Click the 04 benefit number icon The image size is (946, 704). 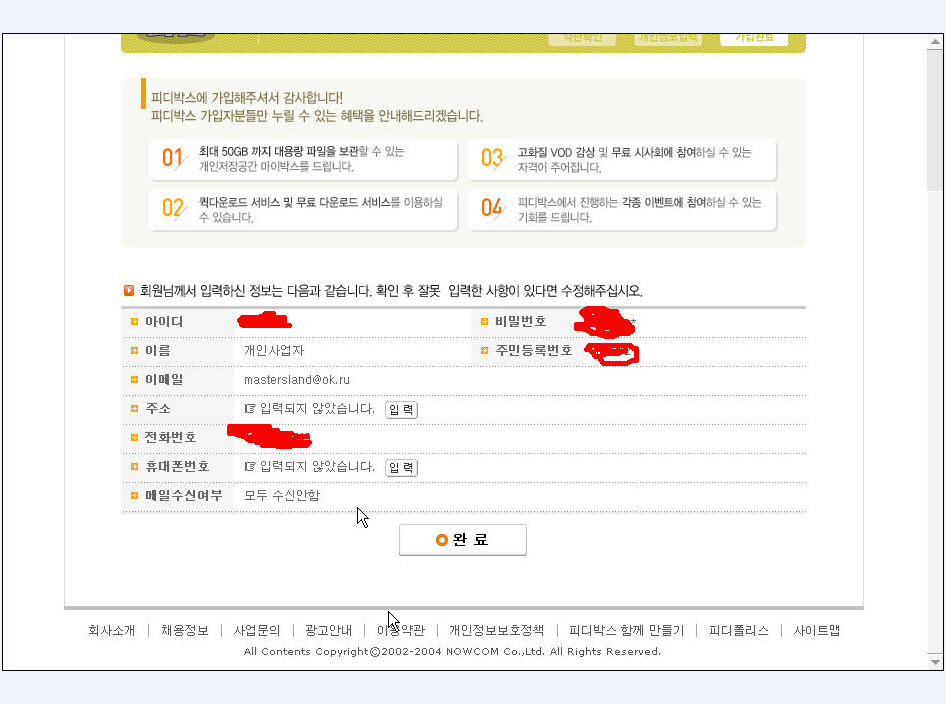492,208
